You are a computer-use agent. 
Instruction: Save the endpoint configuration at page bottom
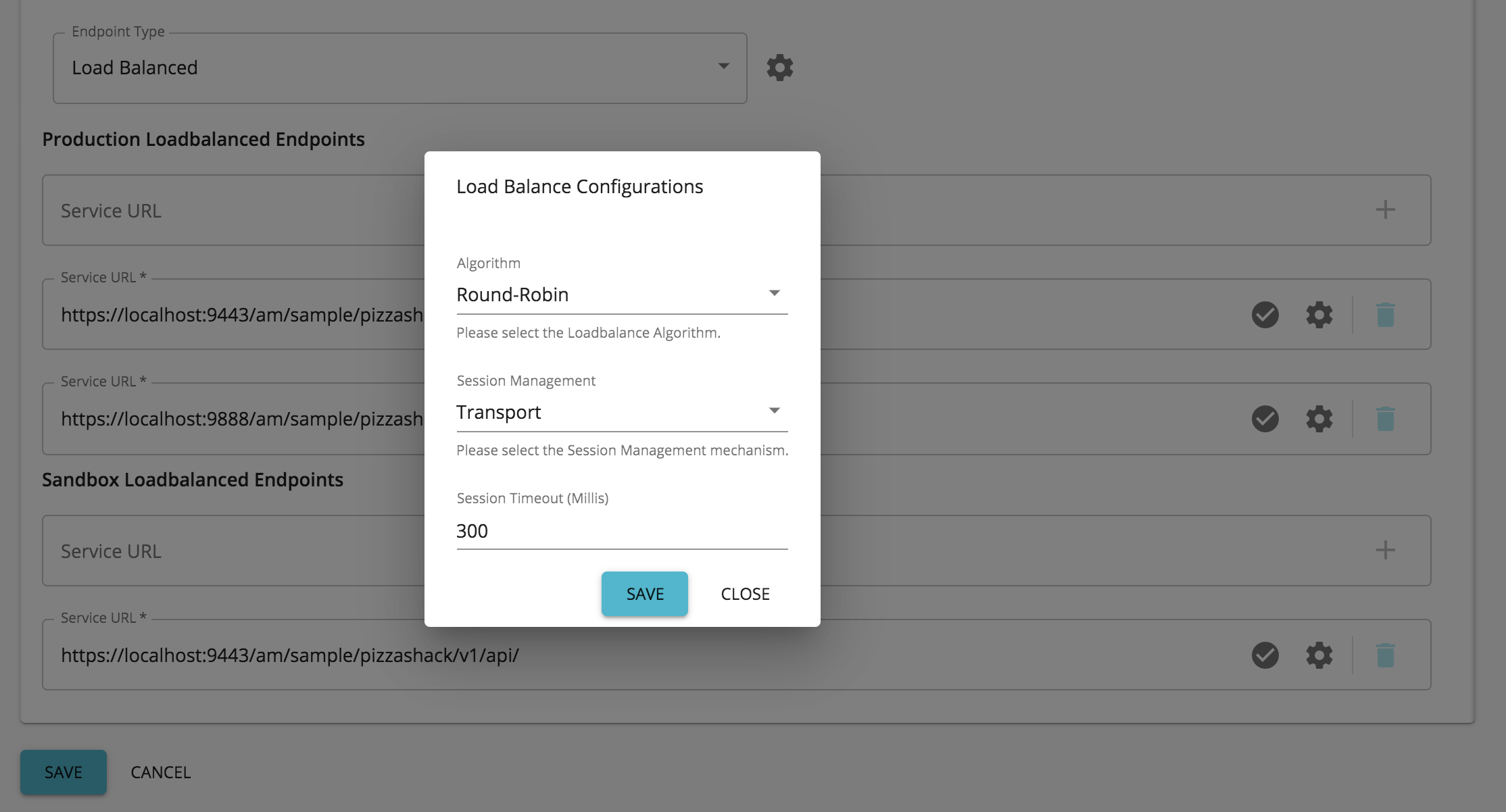[x=64, y=771]
